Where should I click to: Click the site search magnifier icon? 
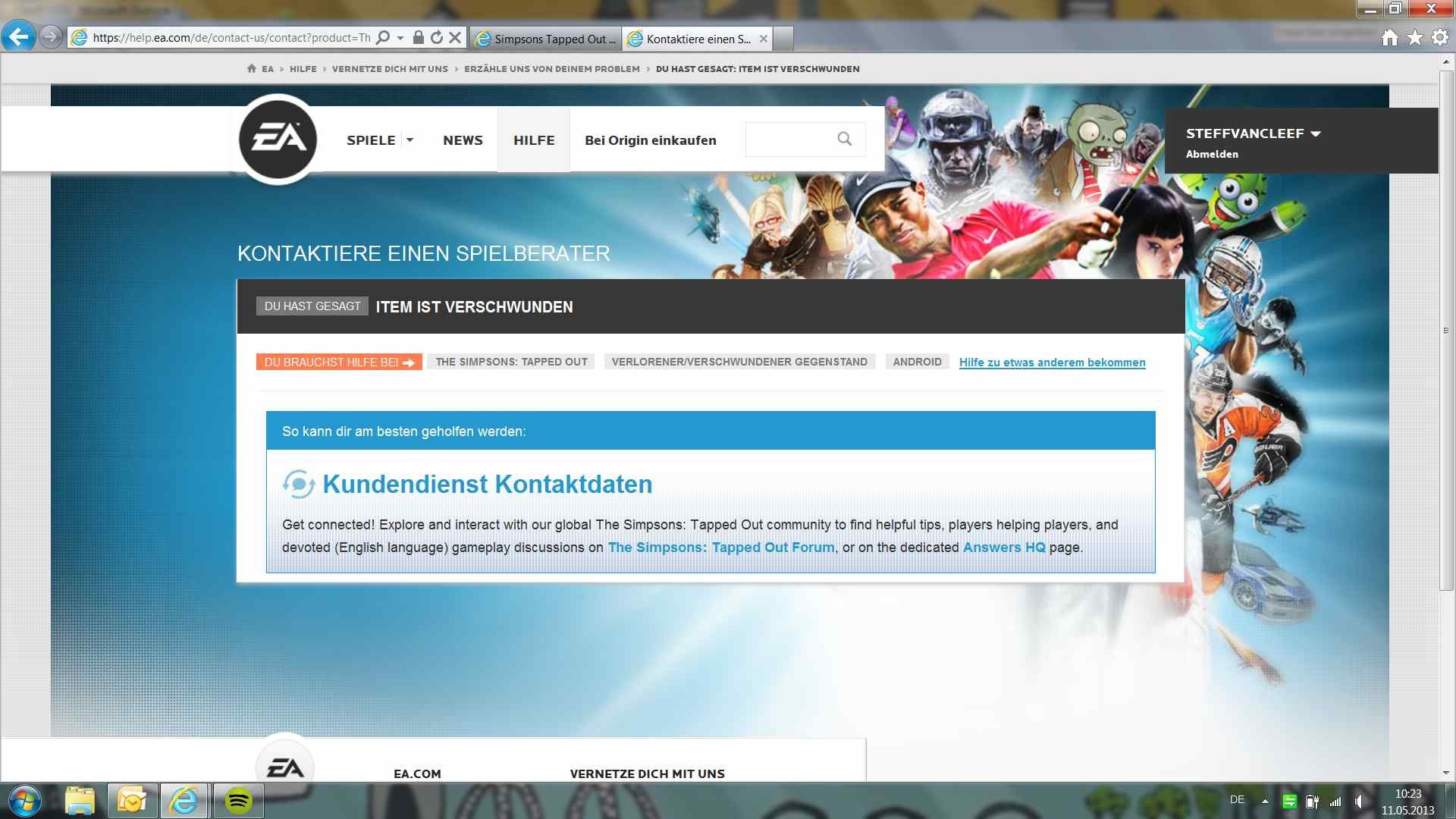coord(844,139)
